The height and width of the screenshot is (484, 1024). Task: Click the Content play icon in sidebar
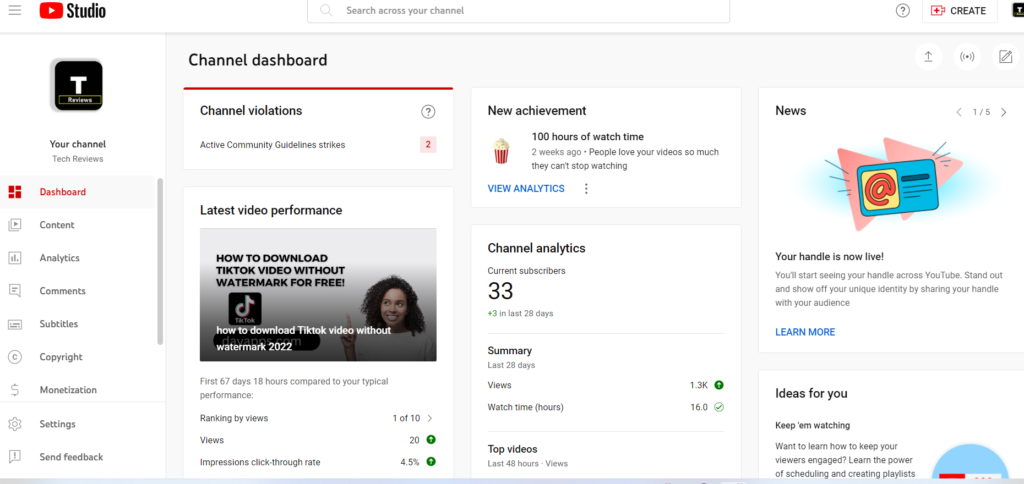point(14,225)
